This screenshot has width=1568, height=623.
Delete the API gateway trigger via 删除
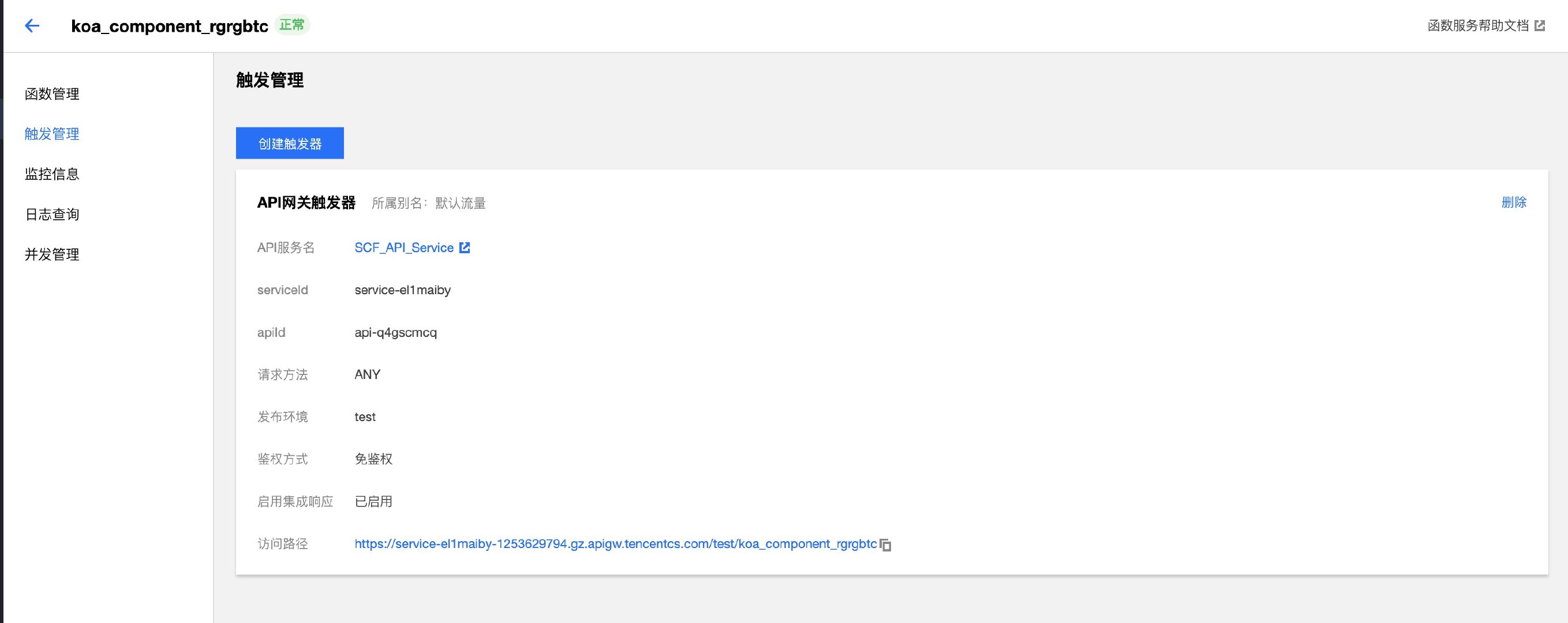point(1514,202)
